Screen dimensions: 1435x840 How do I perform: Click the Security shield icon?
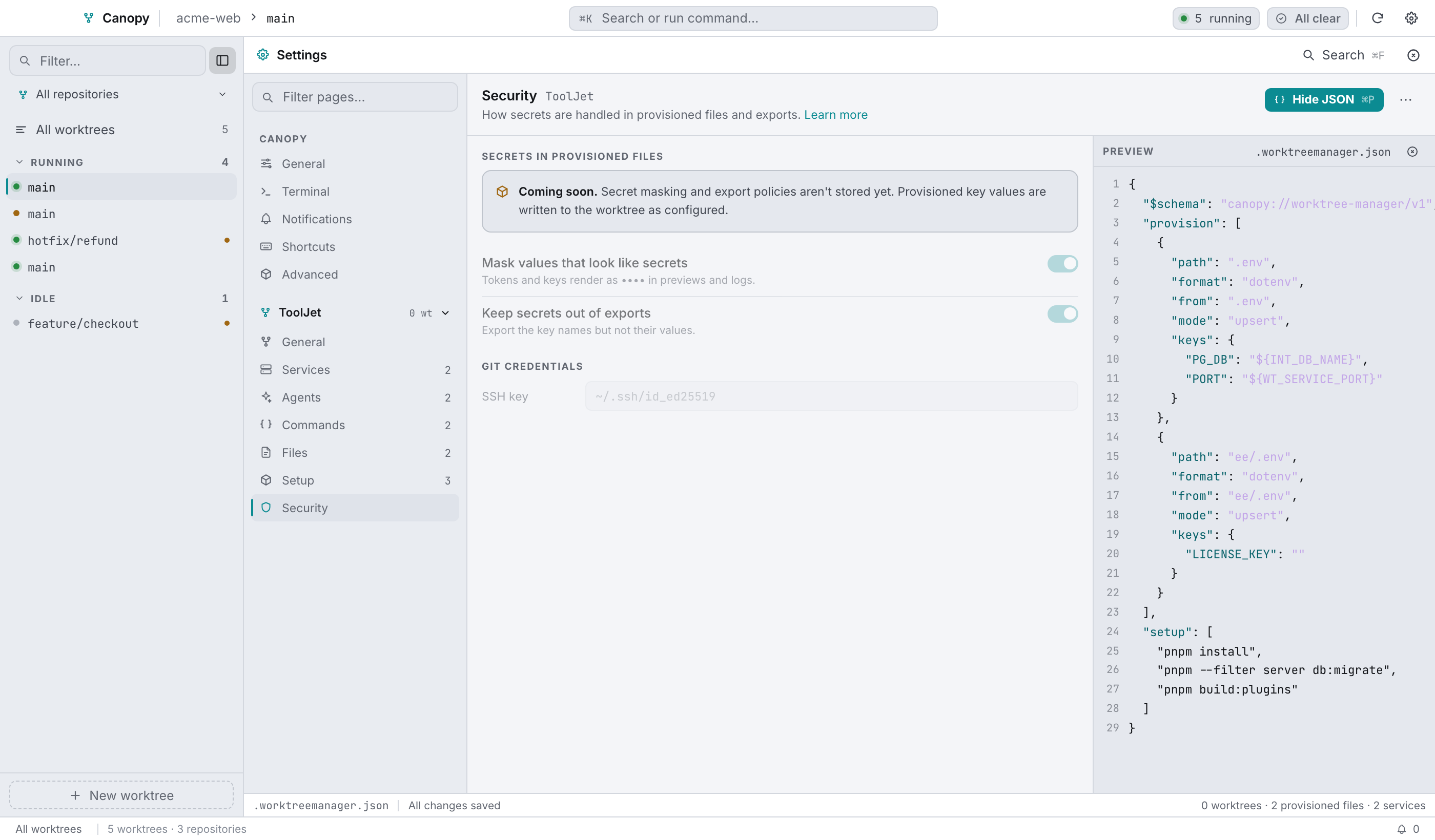tap(266, 508)
